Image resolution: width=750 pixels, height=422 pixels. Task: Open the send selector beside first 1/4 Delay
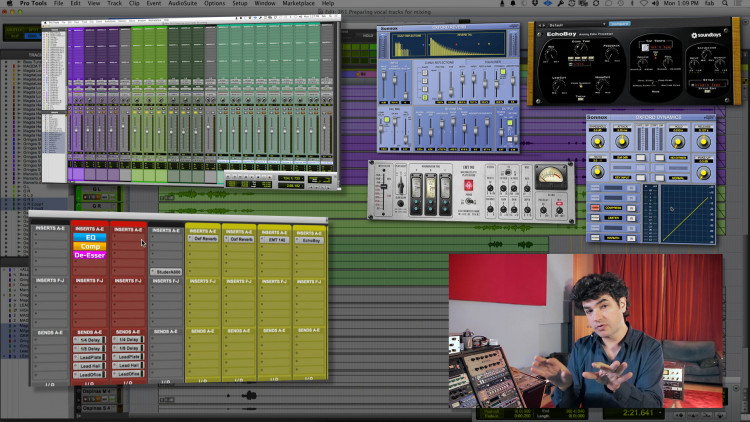(76, 340)
